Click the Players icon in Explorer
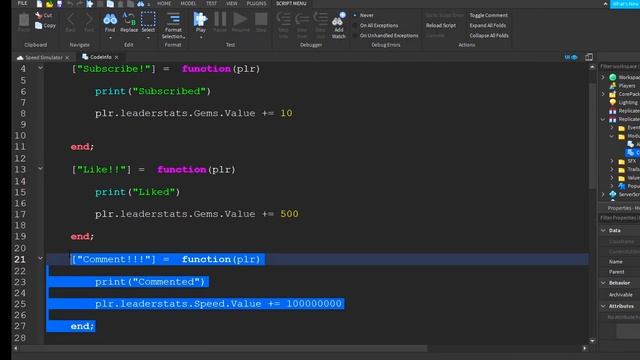This screenshot has height=360, width=640. [x=613, y=86]
